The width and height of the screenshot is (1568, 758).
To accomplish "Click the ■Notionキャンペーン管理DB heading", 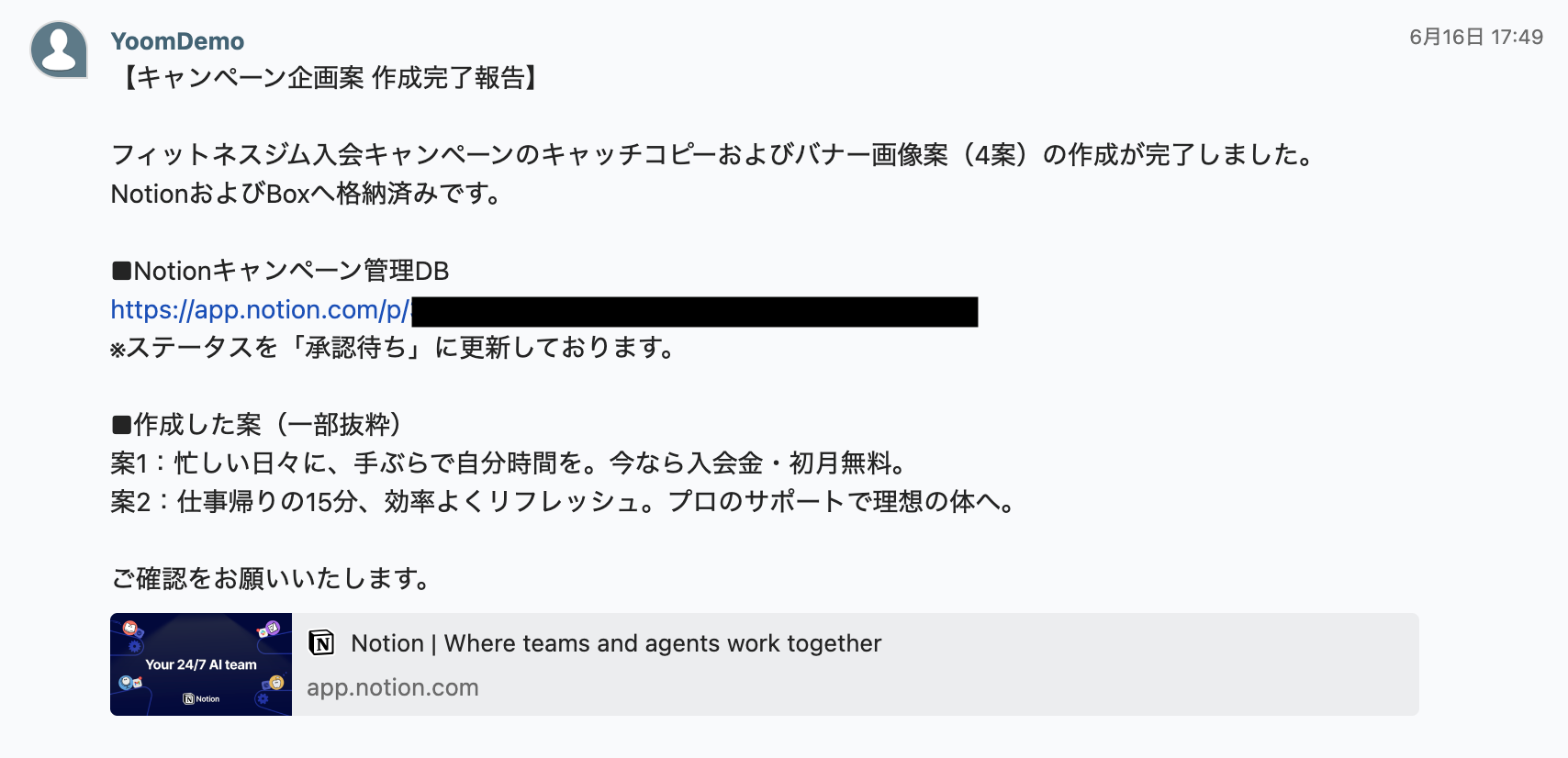I will (x=280, y=271).
